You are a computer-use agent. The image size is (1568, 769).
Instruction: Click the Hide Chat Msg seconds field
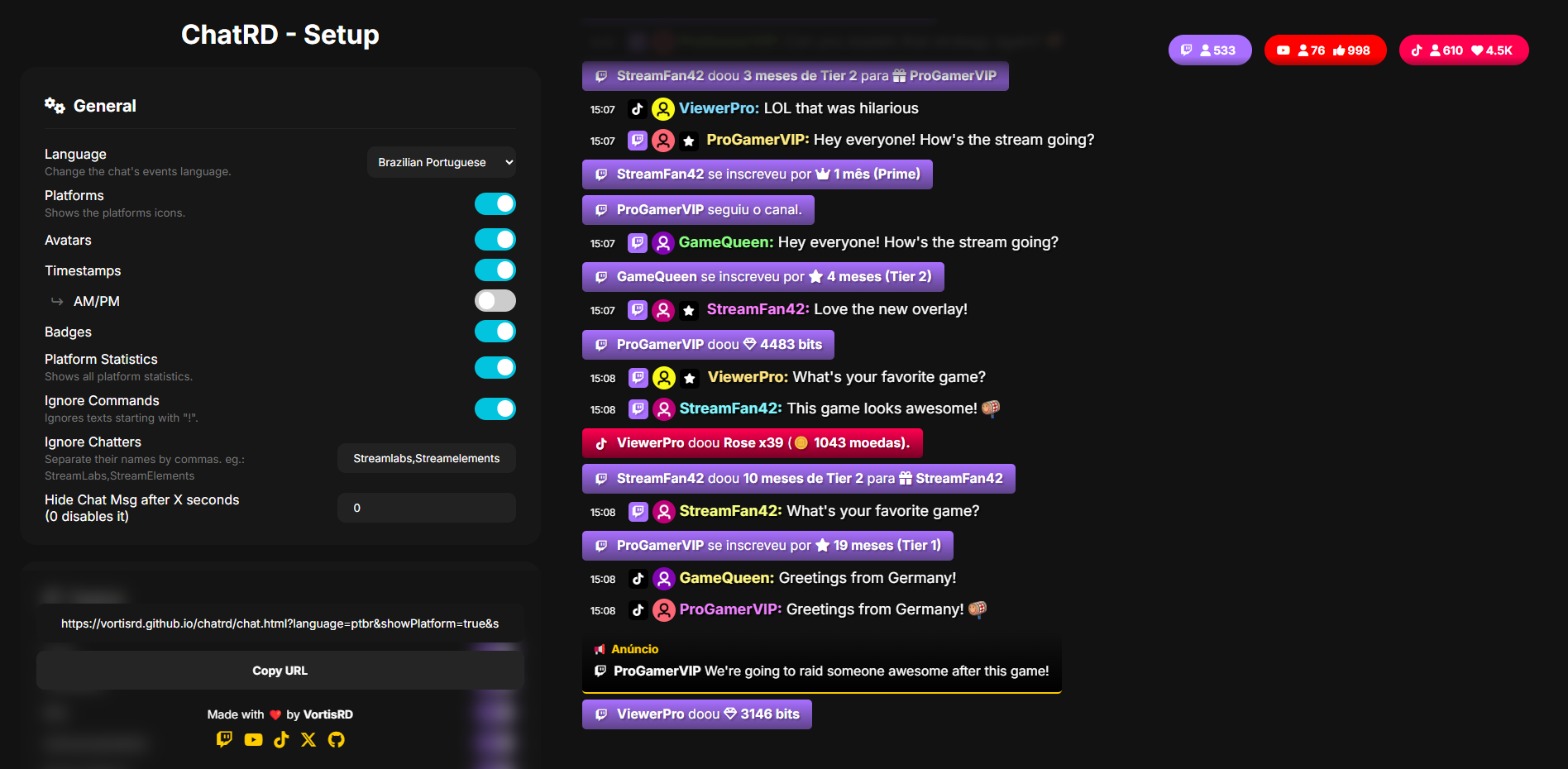click(x=427, y=508)
